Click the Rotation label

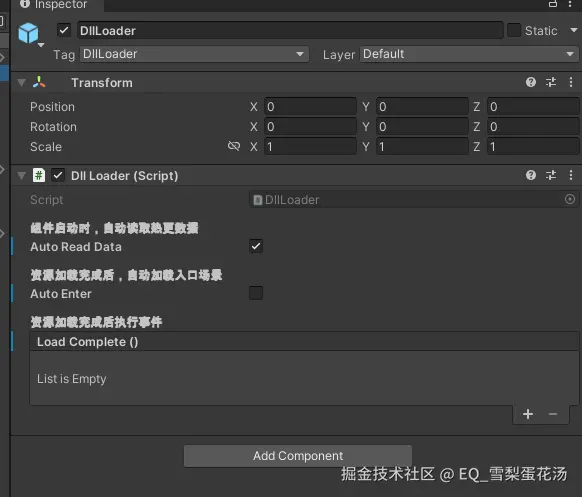[53, 127]
